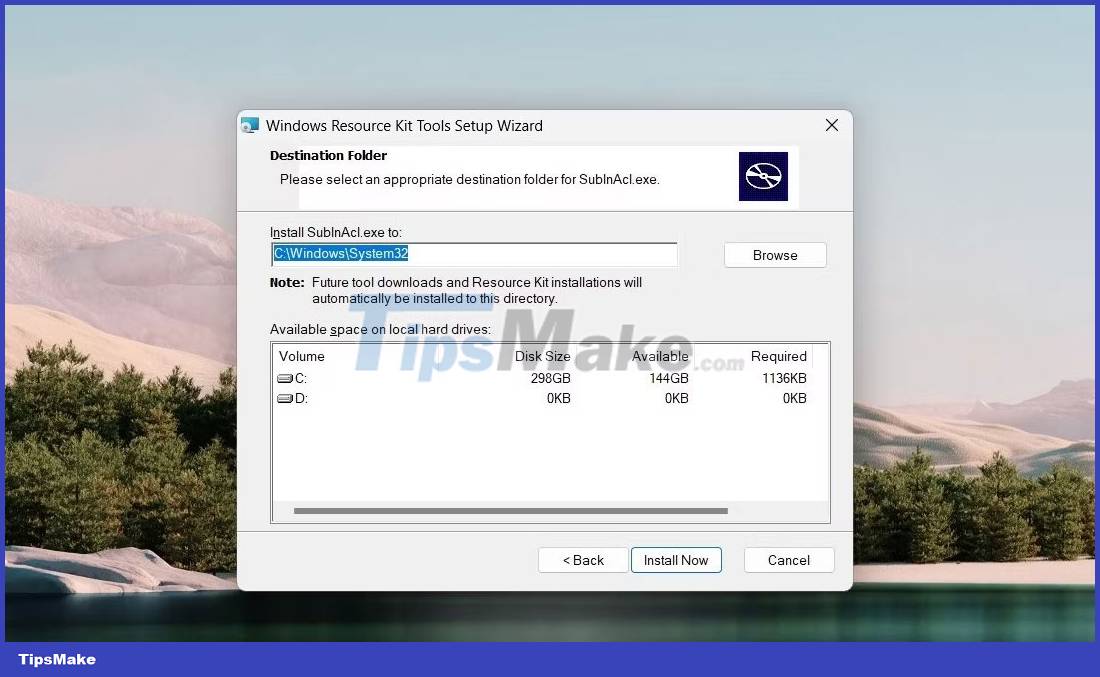Open Browse to pick a folder
This screenshot has width=1100, height=677.
click(x=775, y=255)
